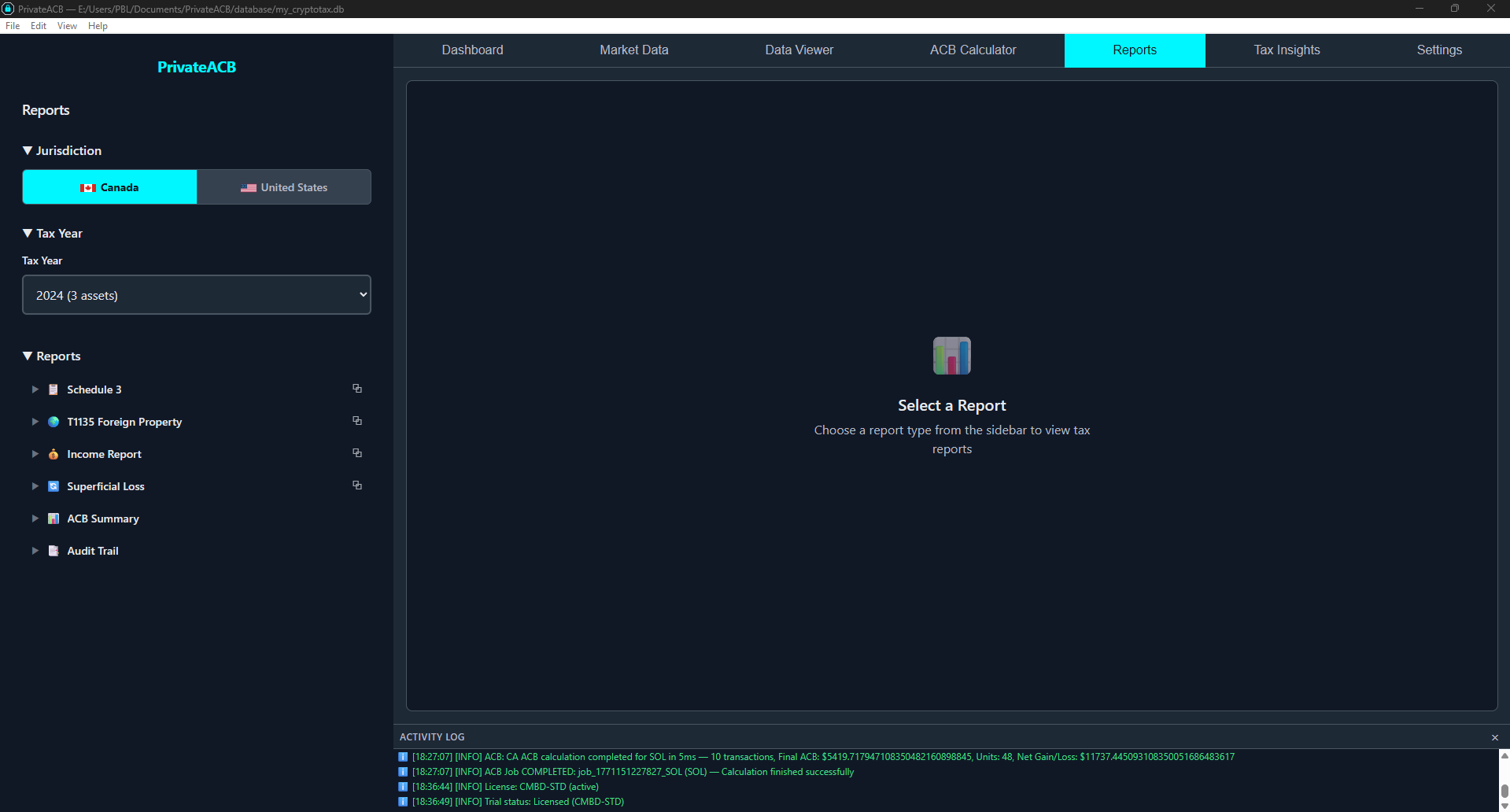This screenshot has width=1510, height=812.
Task: Click the copy icon beside Schedule 3
Action: tap(357, 388)
